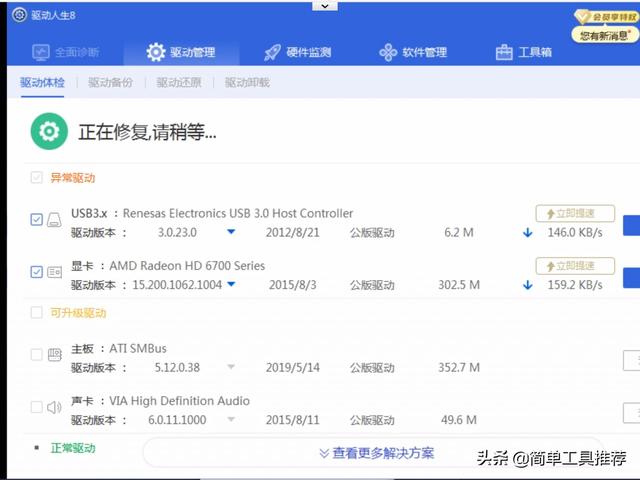This screenshot has width=640, height=480.
Task: Click the VIA High Definition Audio name
Action: [x=180, y=401]
